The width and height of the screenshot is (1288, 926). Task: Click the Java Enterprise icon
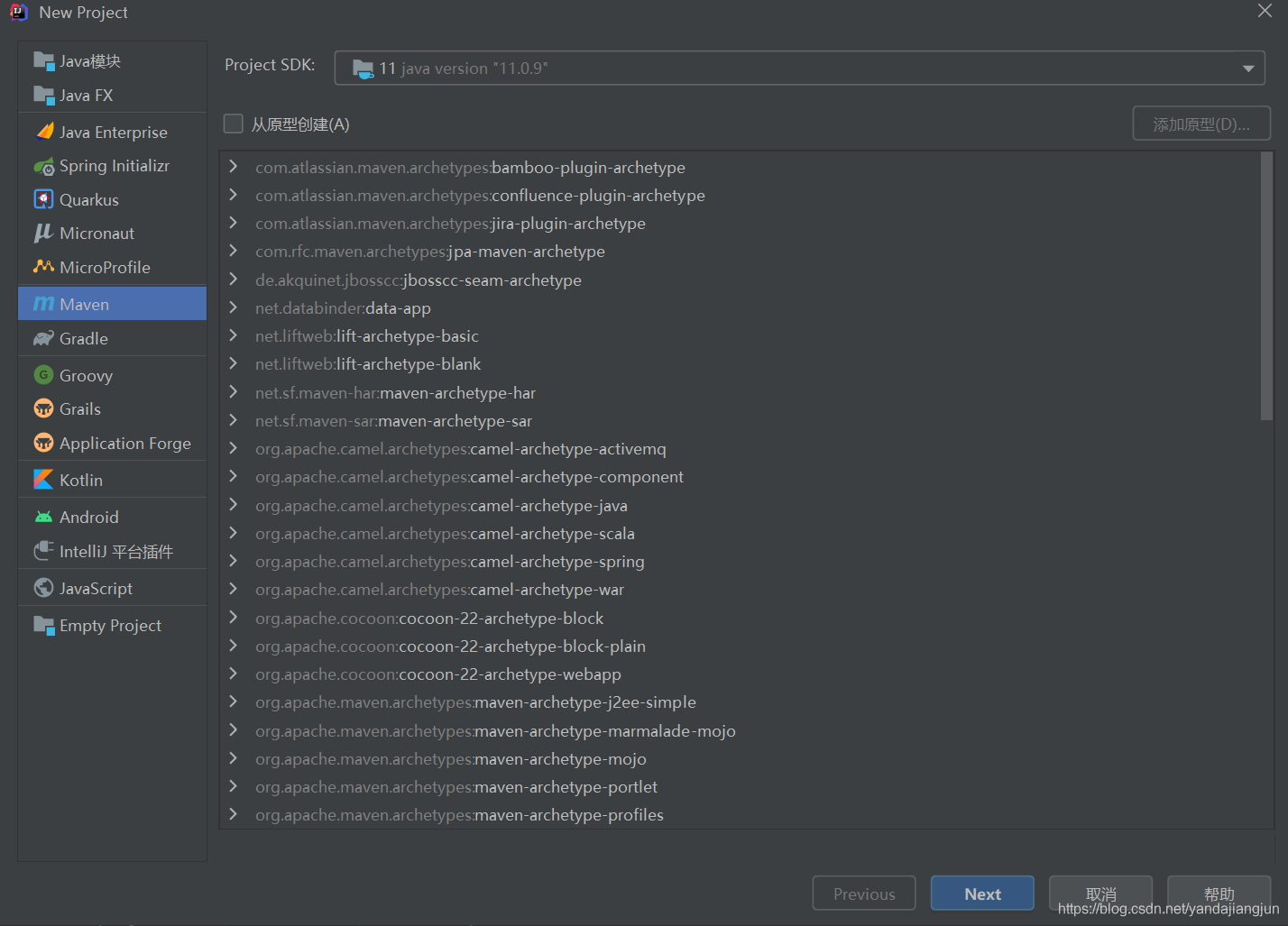point(43,132)
